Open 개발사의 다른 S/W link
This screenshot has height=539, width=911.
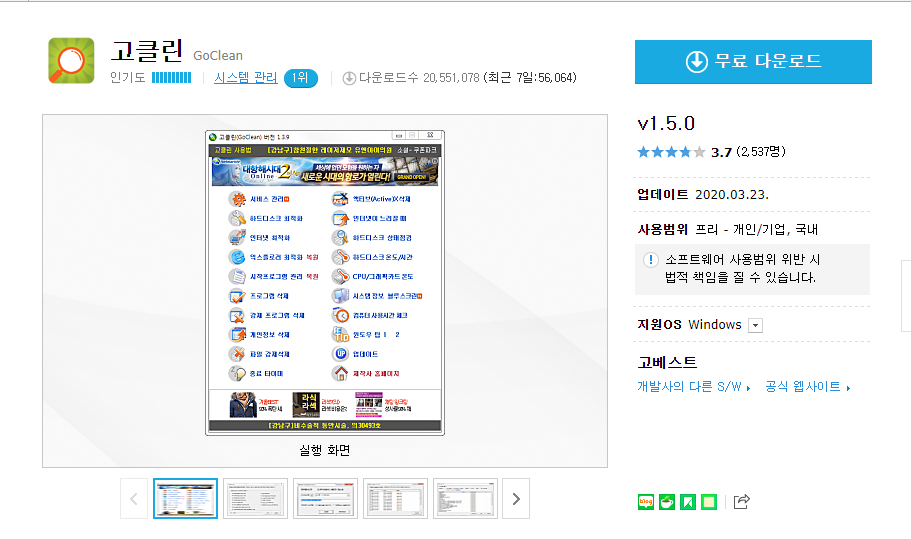tap(694, 387)
